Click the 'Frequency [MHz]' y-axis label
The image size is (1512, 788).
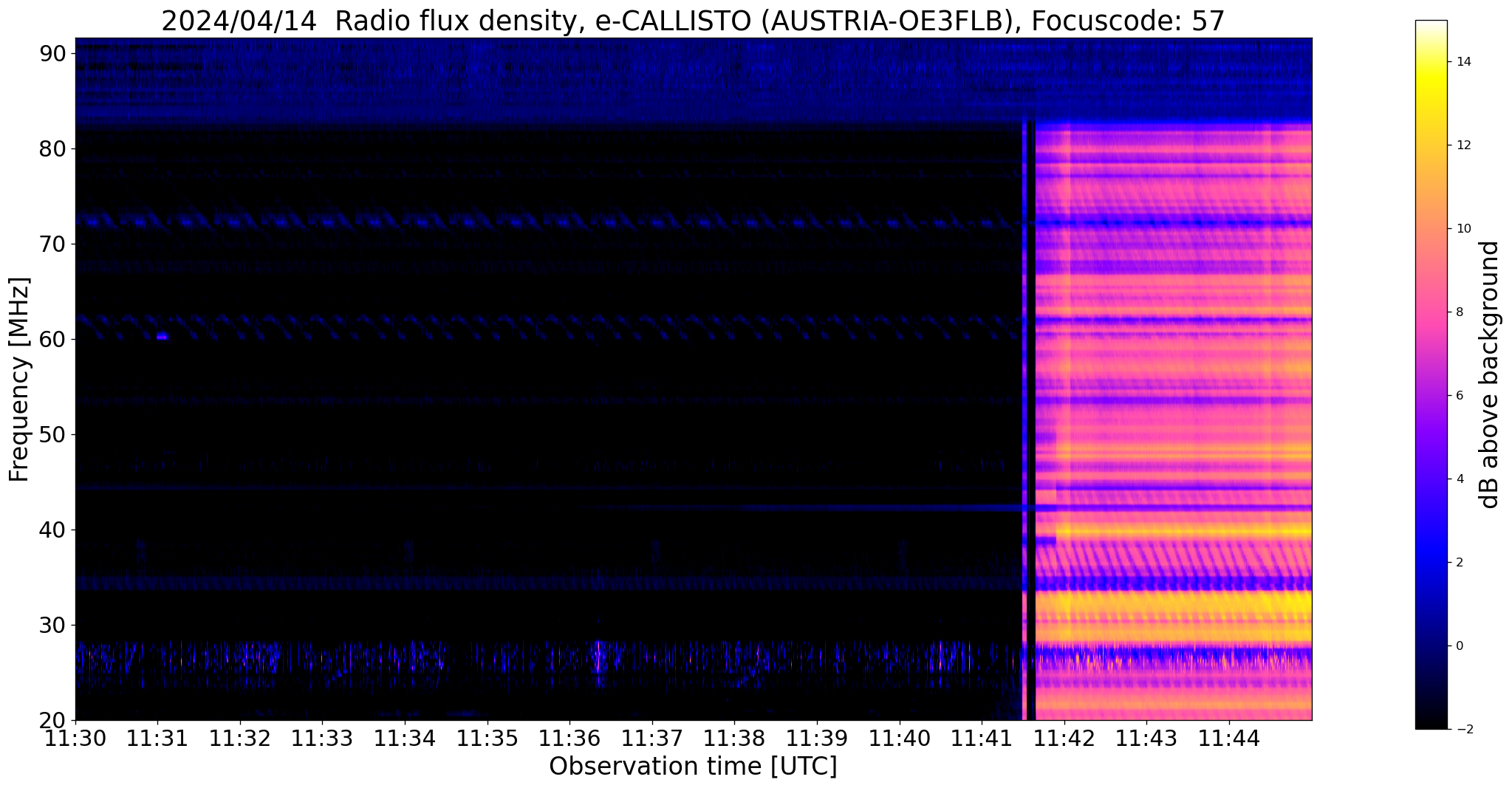pos(20,380)
